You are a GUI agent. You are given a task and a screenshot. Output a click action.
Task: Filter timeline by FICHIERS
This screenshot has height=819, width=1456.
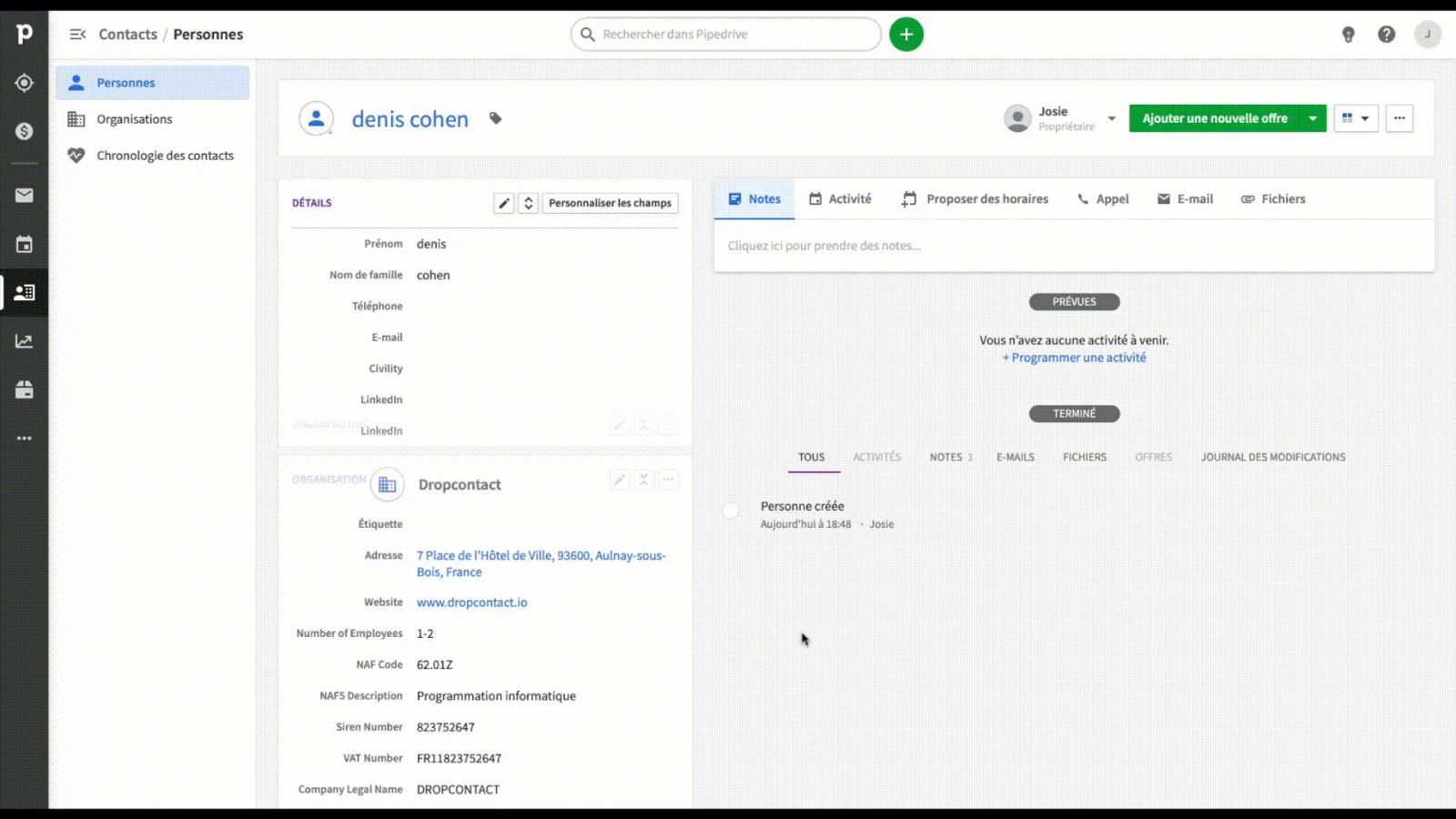1085,457
